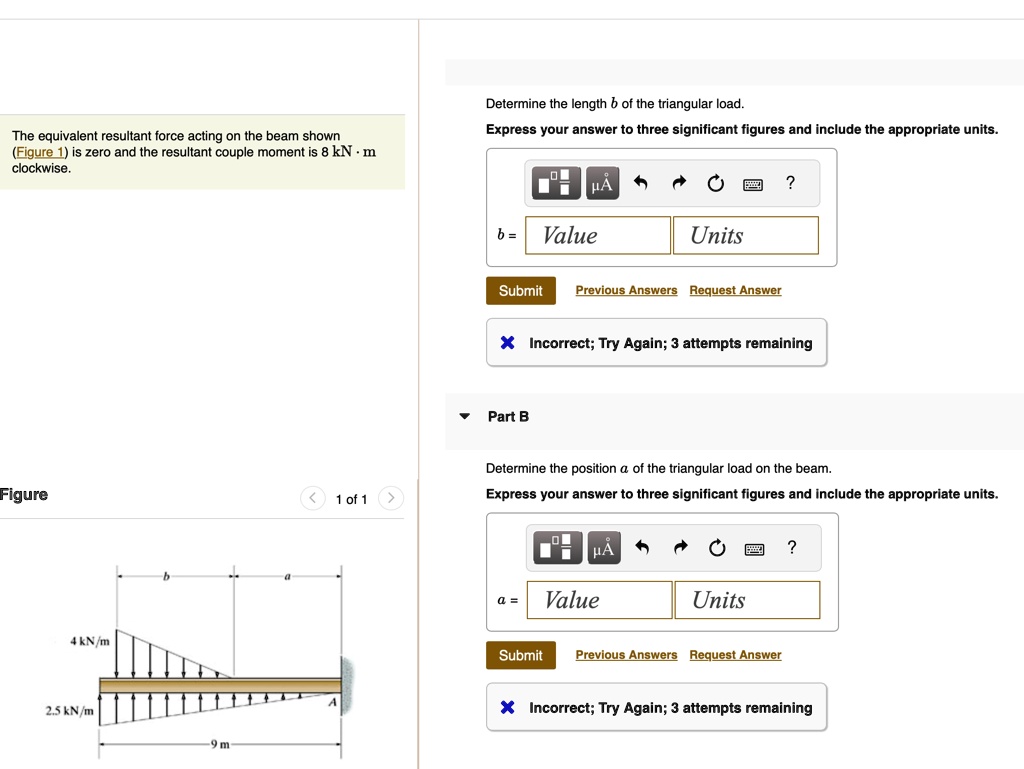Submit the answer for position a
Screen dimensions: 1024x769
click(x=520, y=655)
